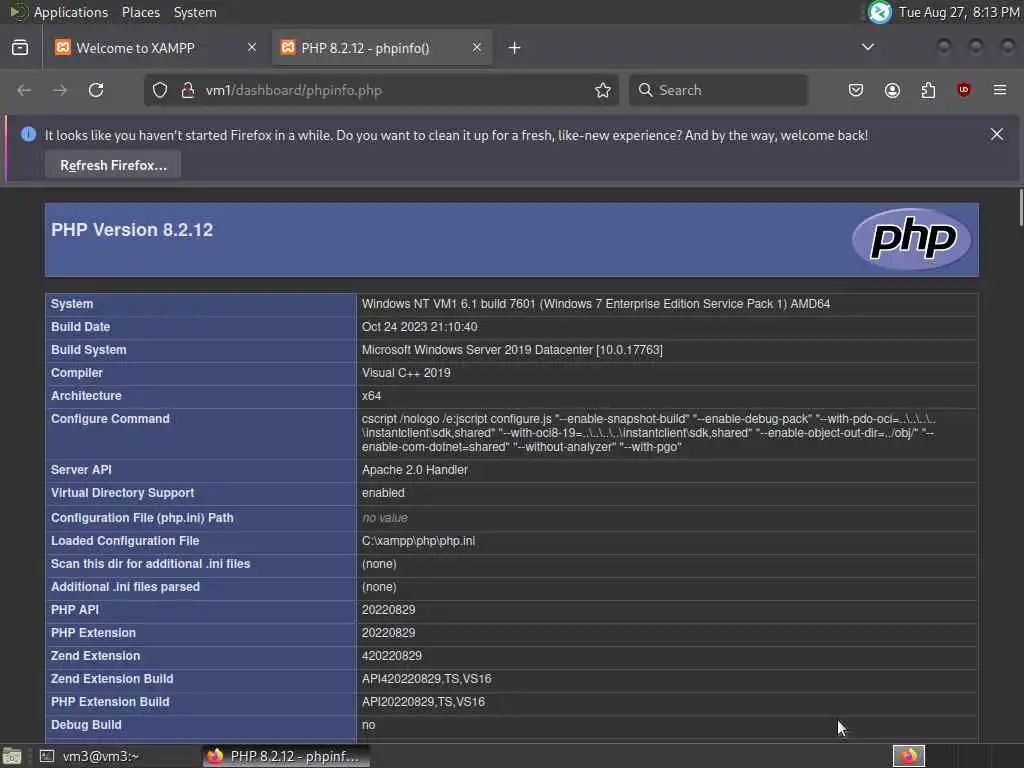Bookmark this page with the star
This screenshot has width=1024, height=768.
tap(603, 90)
